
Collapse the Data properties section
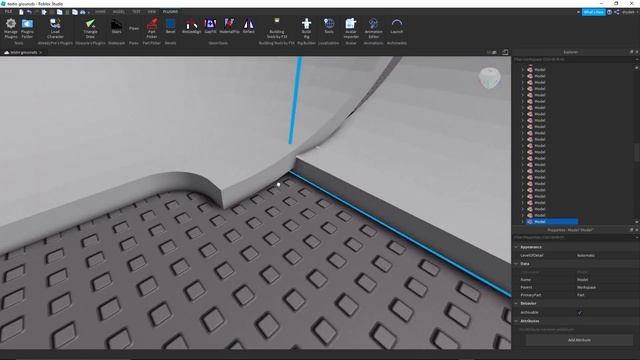pos(516,264)
